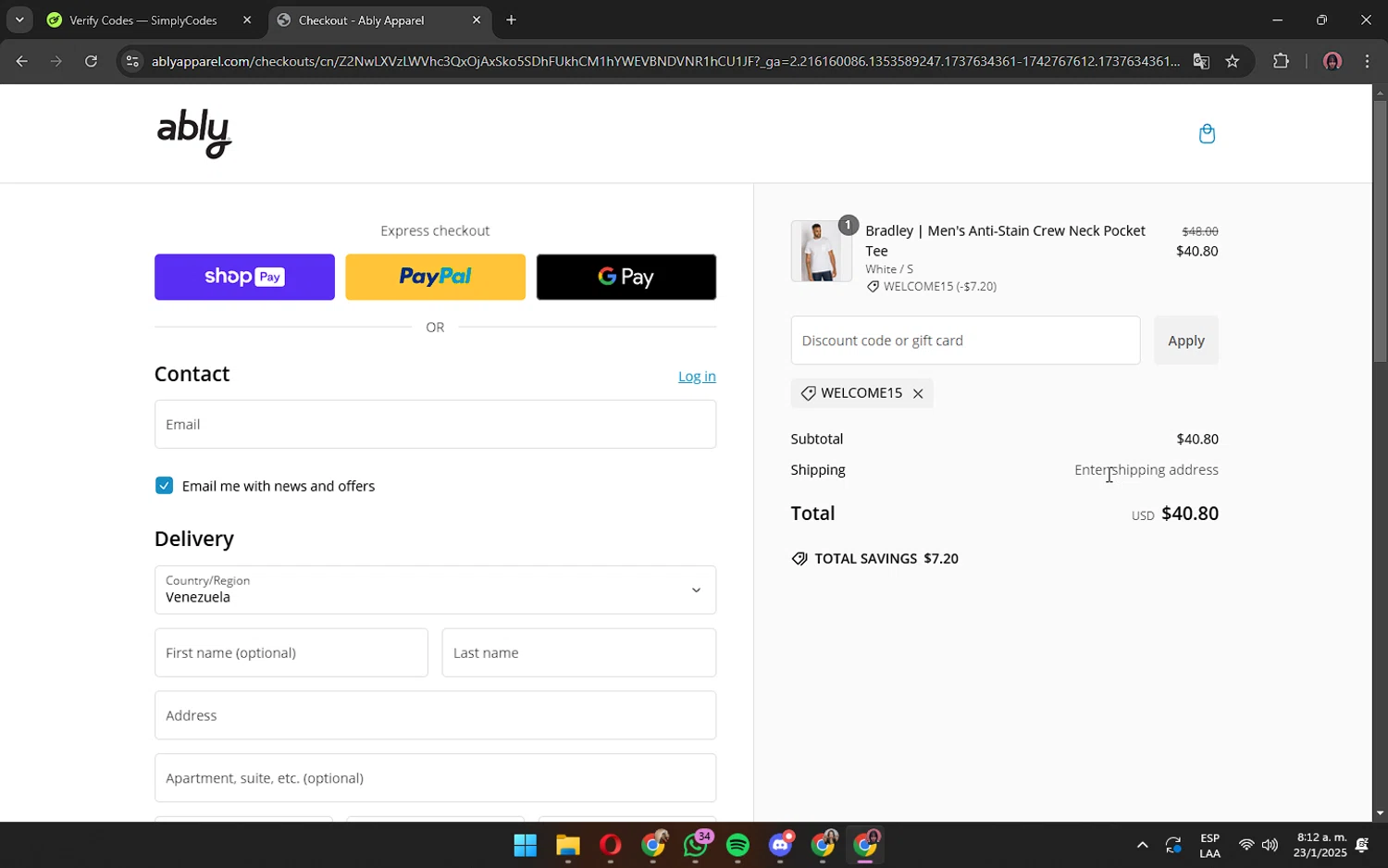Apply the discount code
The width and height of the screenshot is (1388, 868).
pos(1186,341)
